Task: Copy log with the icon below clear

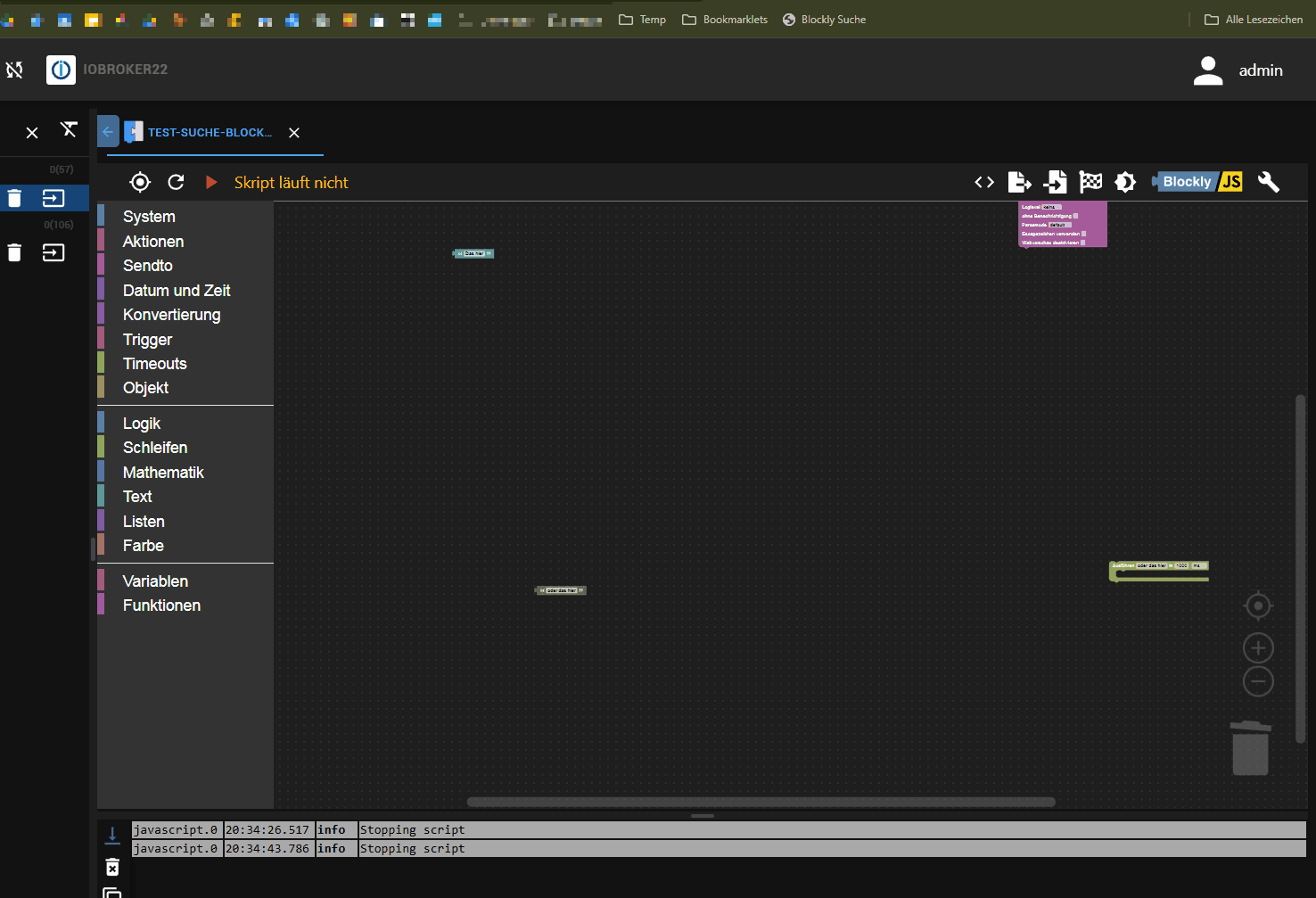Action: click(x=112, y=893)
